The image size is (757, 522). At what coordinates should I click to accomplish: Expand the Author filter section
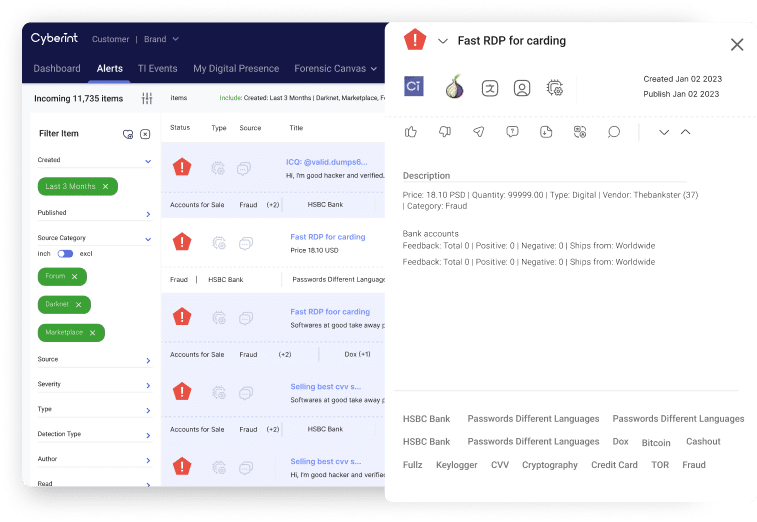click(148, 460)
